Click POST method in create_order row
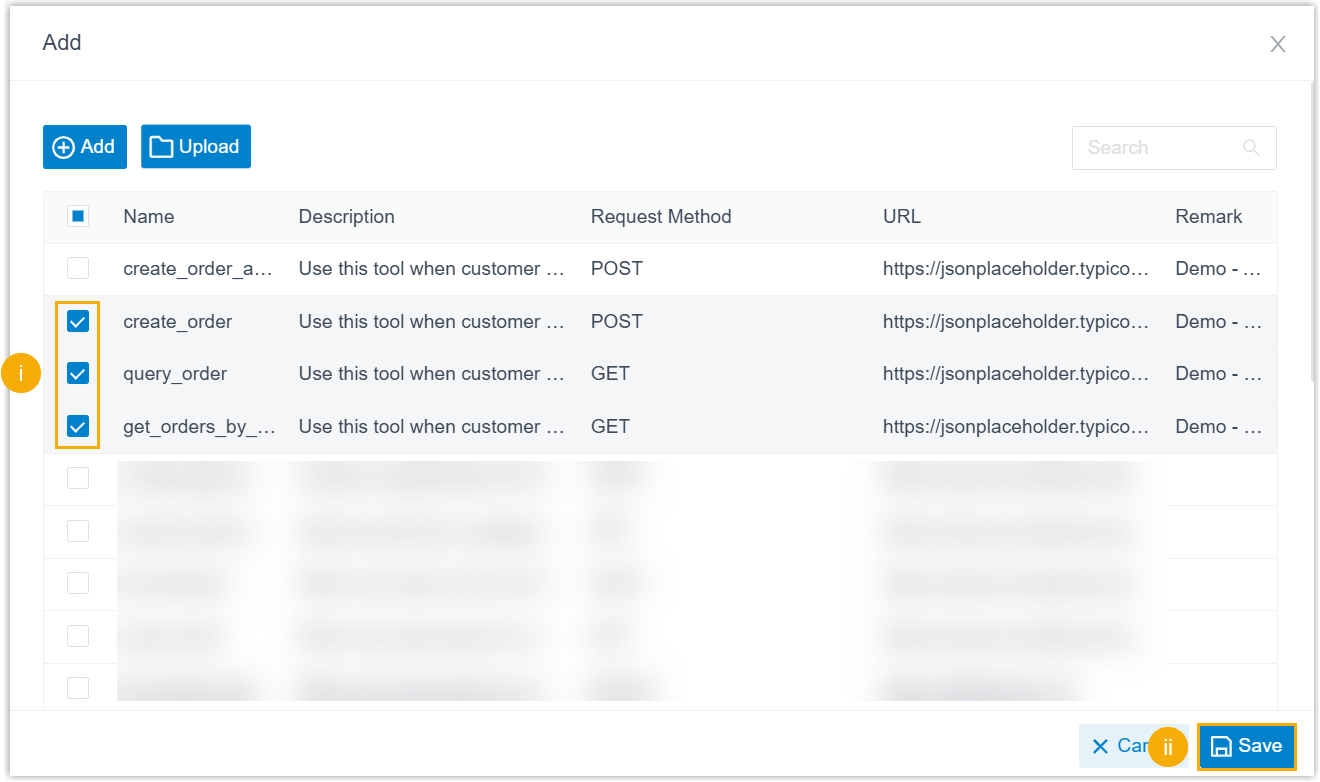 pyautogui.click(x=617, y=322)
